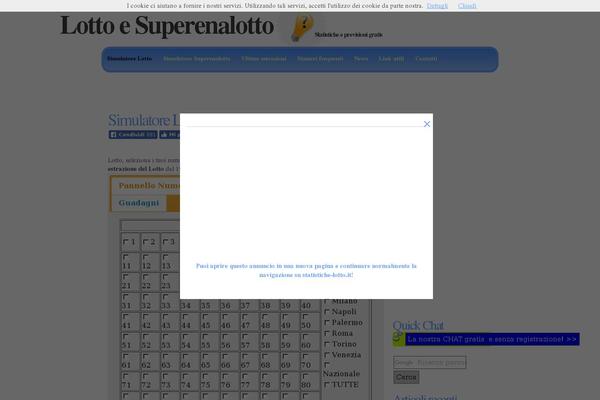Open the Quick Chat heading
This screenshot has width=600, height=400.
click(x=418, y=325)
